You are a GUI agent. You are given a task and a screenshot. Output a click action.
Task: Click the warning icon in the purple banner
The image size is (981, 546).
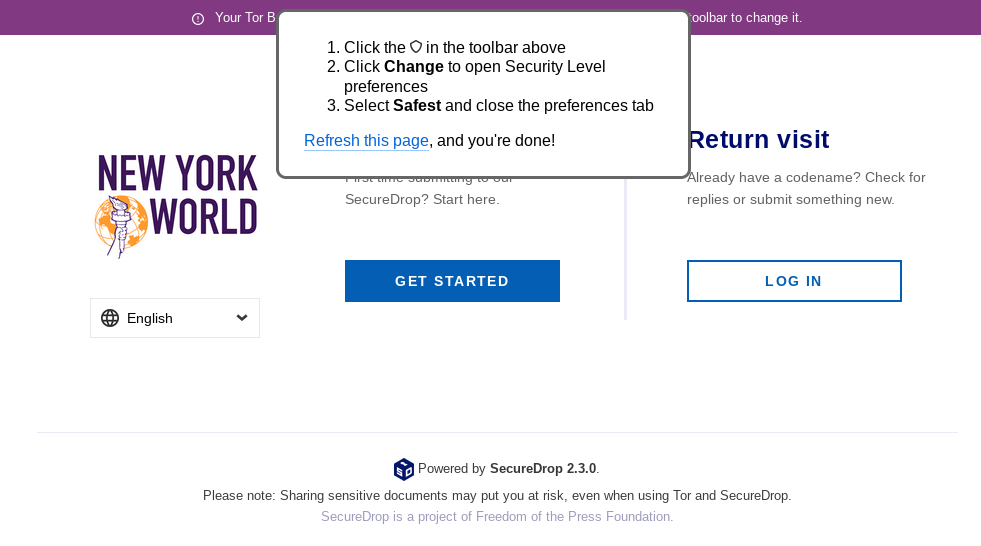[198, 19]
